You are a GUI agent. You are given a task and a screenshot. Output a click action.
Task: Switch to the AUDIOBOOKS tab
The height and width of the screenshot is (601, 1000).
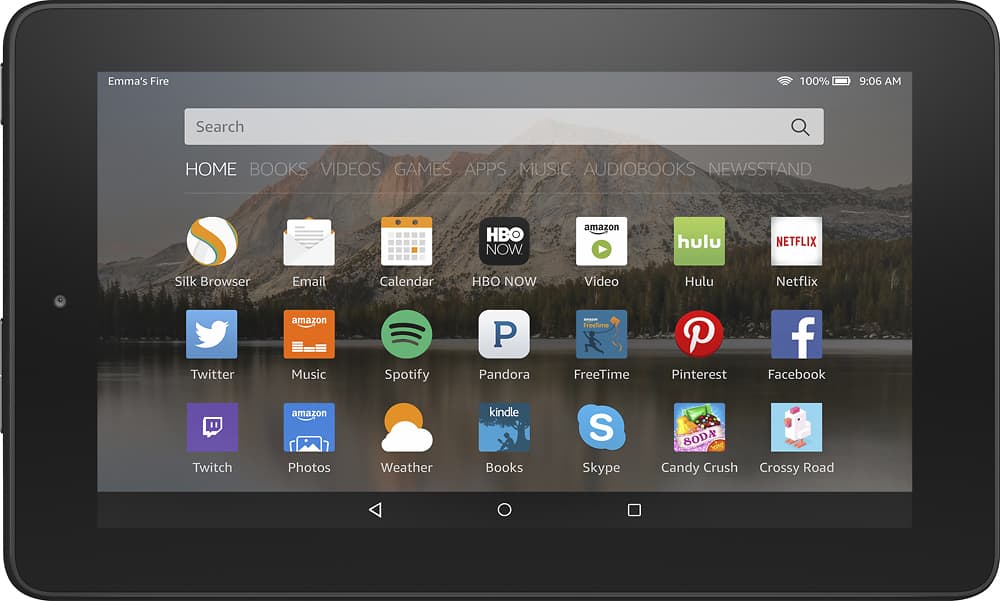[x=639, y=169]
